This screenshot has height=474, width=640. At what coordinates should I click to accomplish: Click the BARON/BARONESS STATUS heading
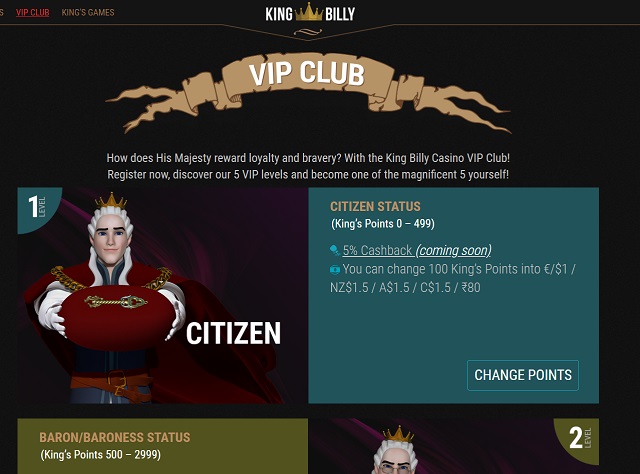click(115, 437)
